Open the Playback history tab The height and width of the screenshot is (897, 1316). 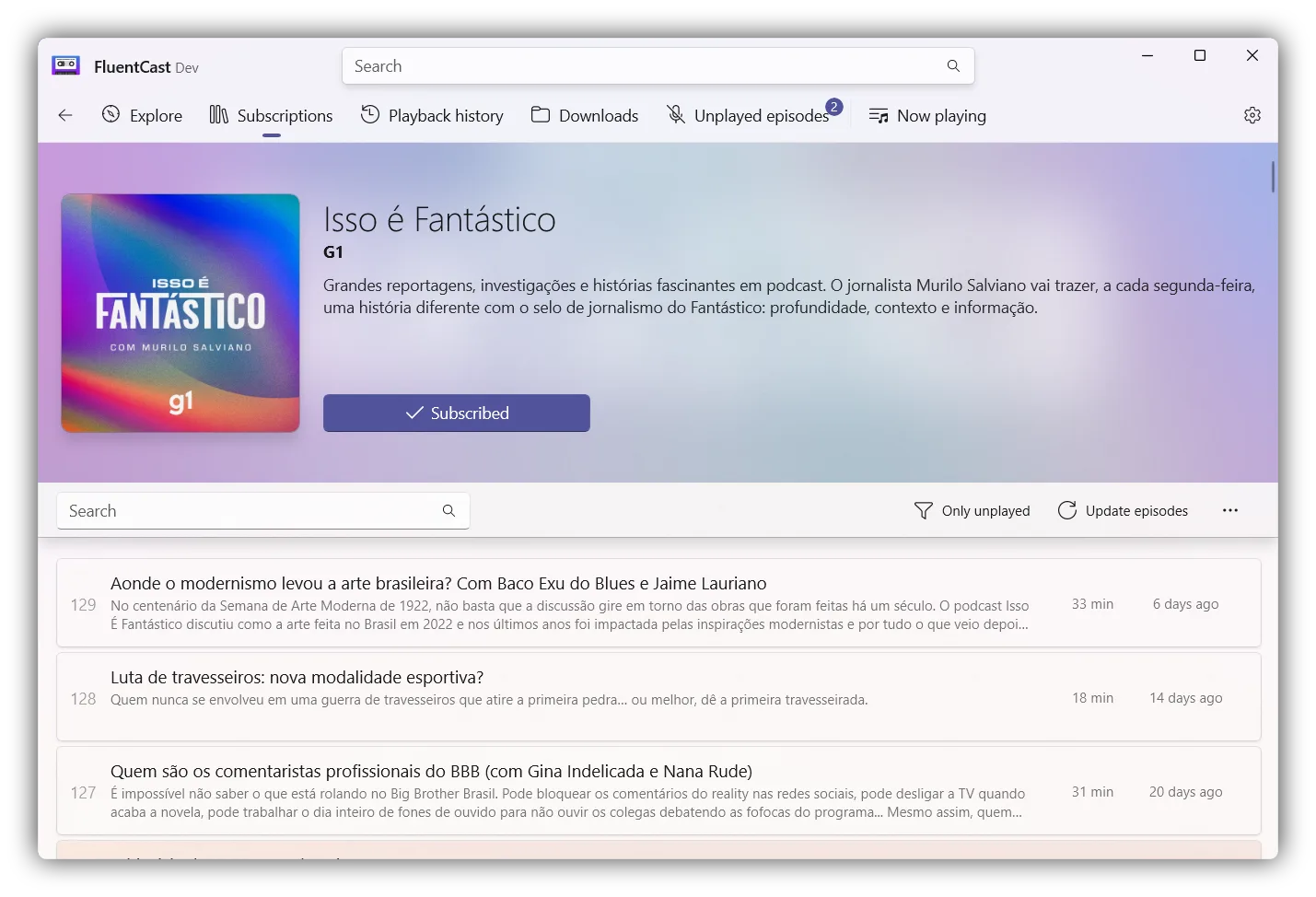point(432,115)
